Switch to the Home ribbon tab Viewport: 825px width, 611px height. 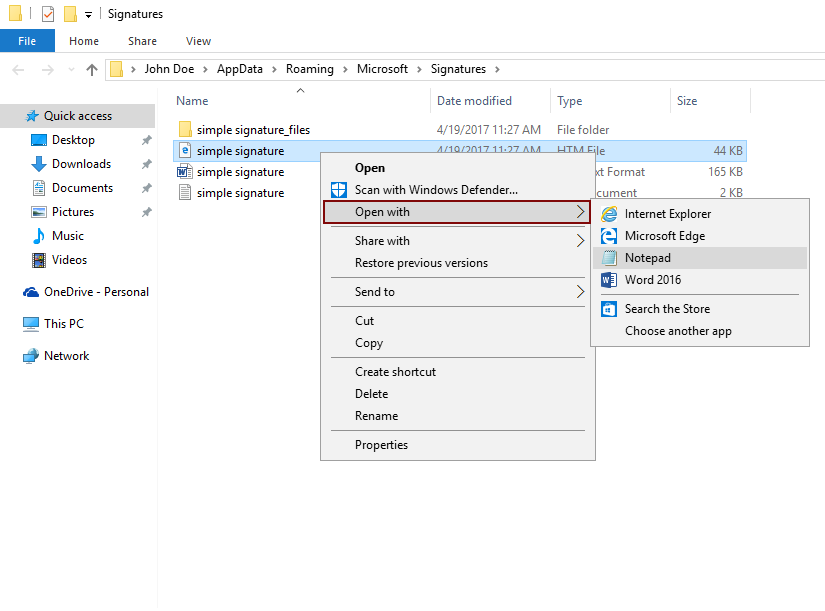click(x=84, y=41)
